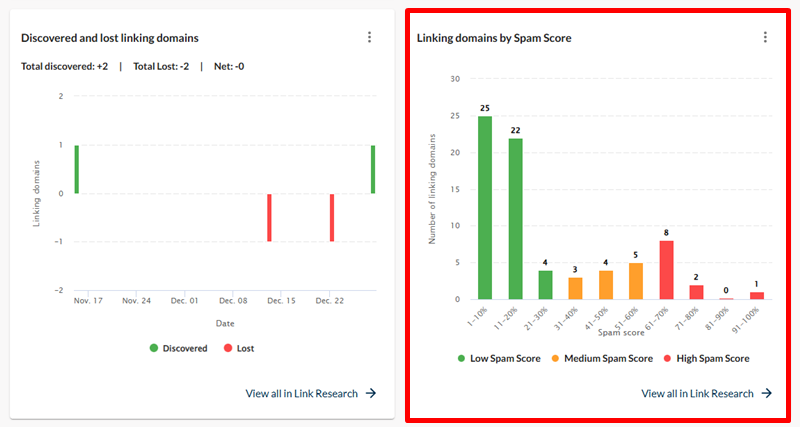Select the 1–10% spam score bar
The width and height of the screenshot is (800, 427).
pyautogui.click(x=485, y=208)
